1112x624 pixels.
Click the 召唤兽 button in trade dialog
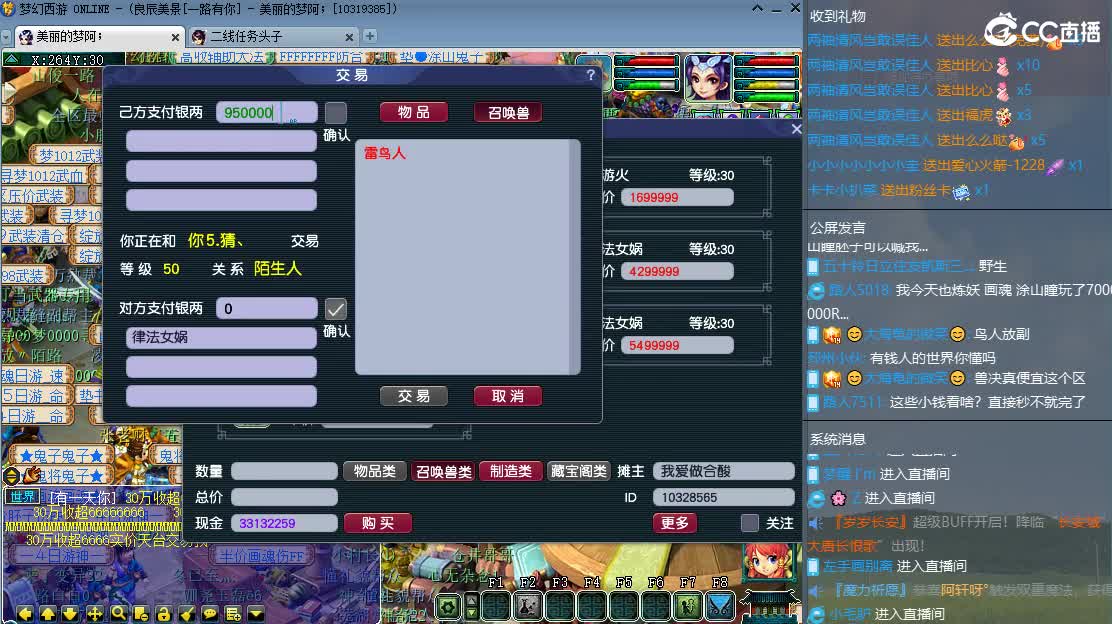pos(508,113)
